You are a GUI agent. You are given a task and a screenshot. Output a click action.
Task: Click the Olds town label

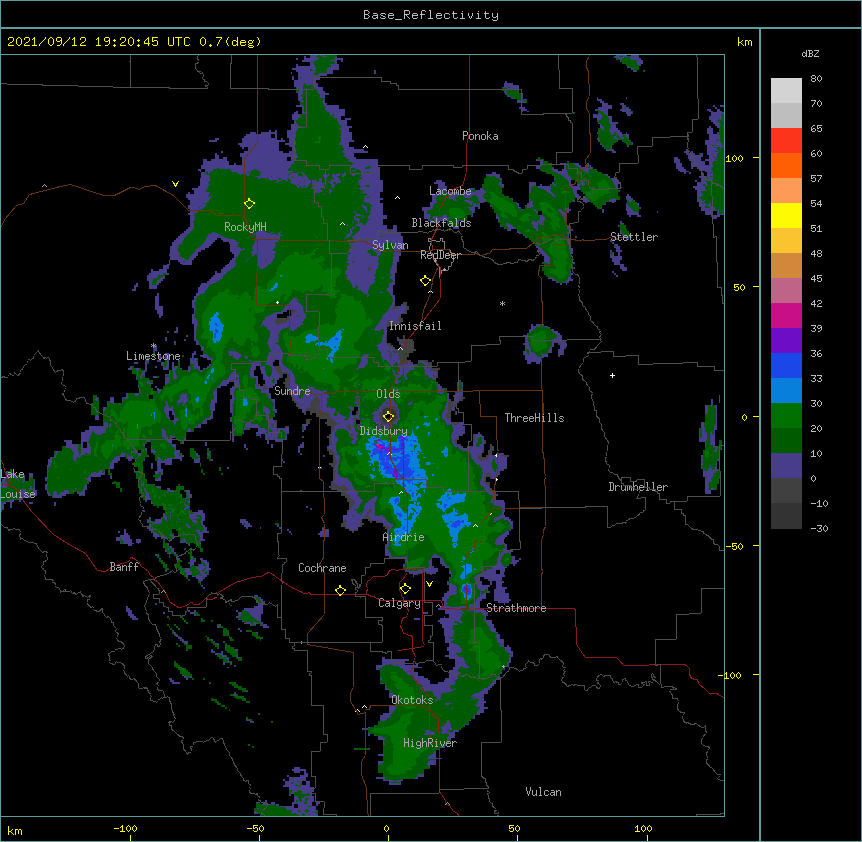pyautogui.click(x=388, y=394)
